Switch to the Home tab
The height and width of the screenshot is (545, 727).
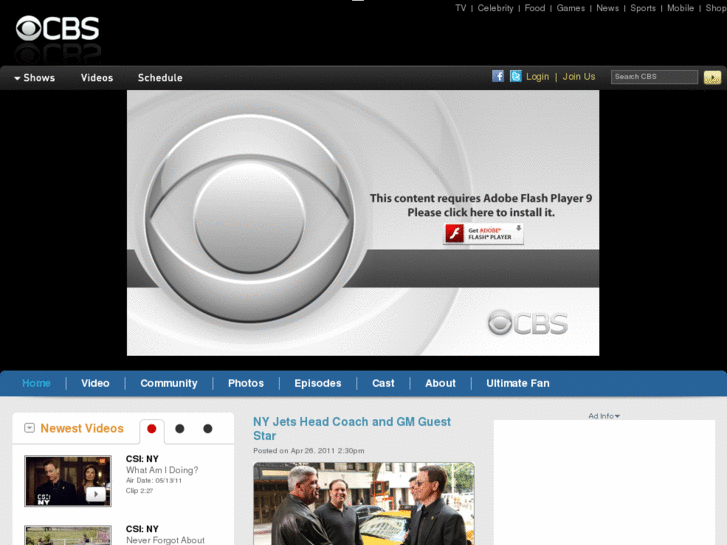point(36,383)
